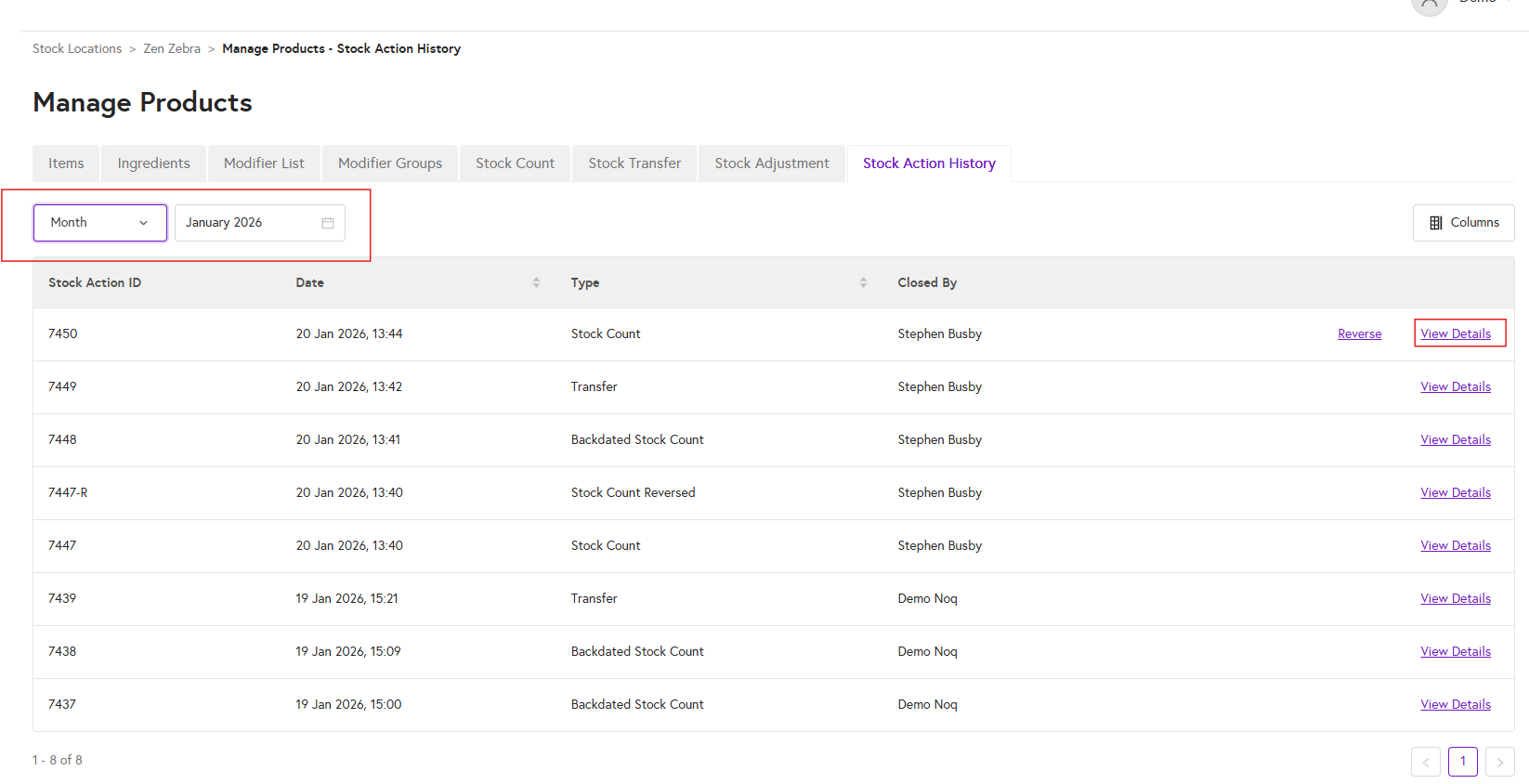View details for stock action 7437

(1455, 705)
